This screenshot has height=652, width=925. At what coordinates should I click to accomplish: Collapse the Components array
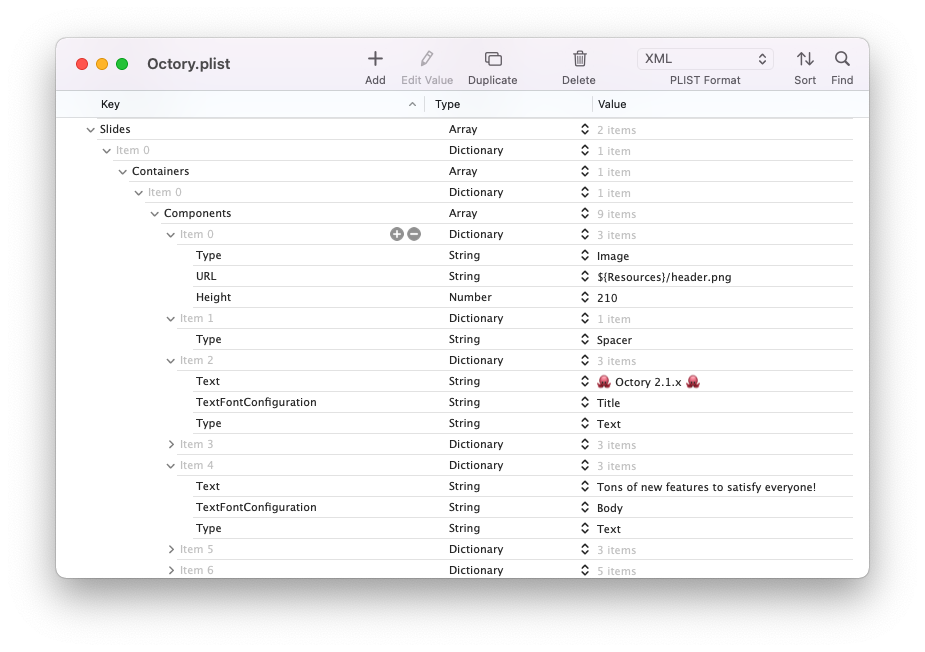point(155,214)
